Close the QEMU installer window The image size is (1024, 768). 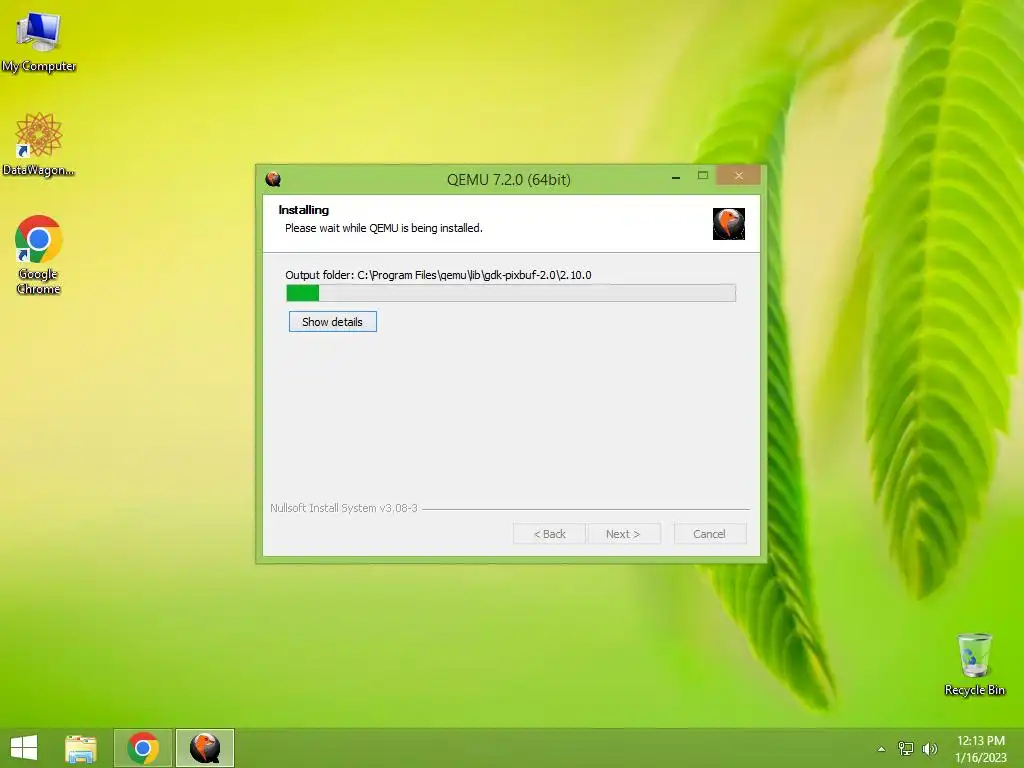[738, 176]
